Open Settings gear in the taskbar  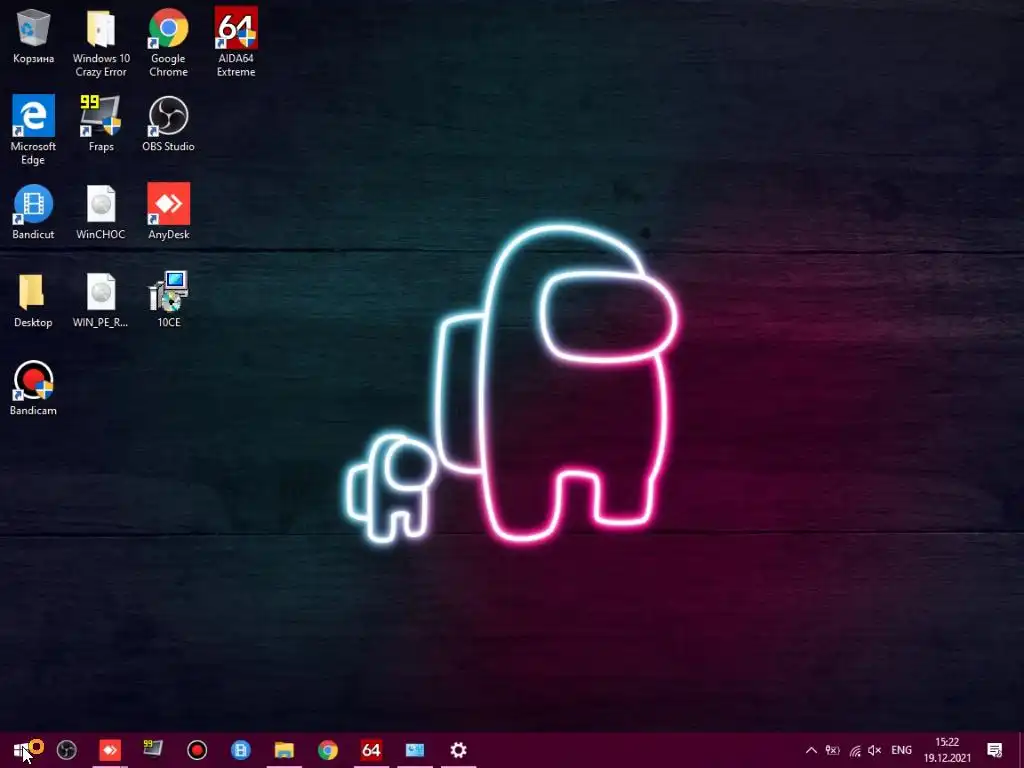(458, 750)
